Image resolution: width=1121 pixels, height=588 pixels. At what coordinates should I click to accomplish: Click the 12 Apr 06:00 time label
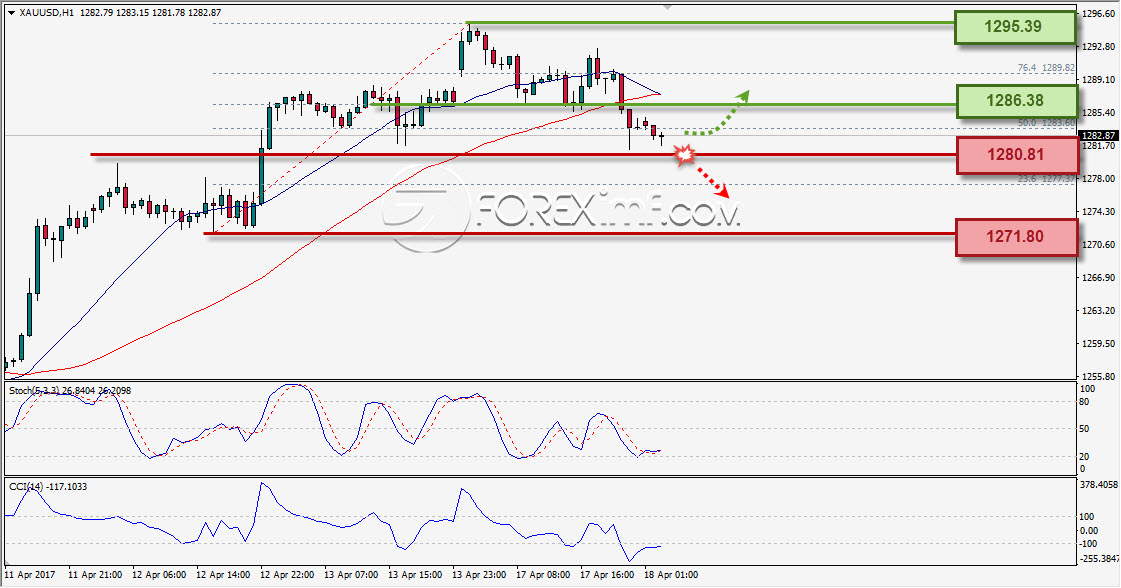(159, 574)
